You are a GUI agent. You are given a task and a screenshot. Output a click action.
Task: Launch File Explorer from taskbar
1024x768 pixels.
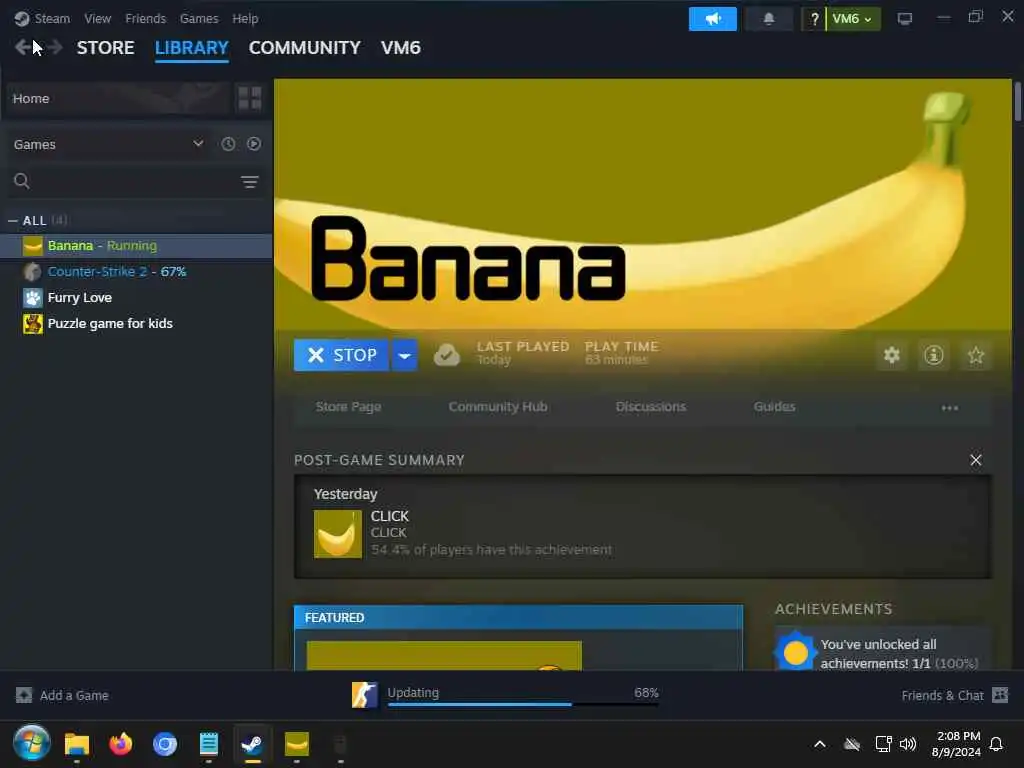coord(76,744)
